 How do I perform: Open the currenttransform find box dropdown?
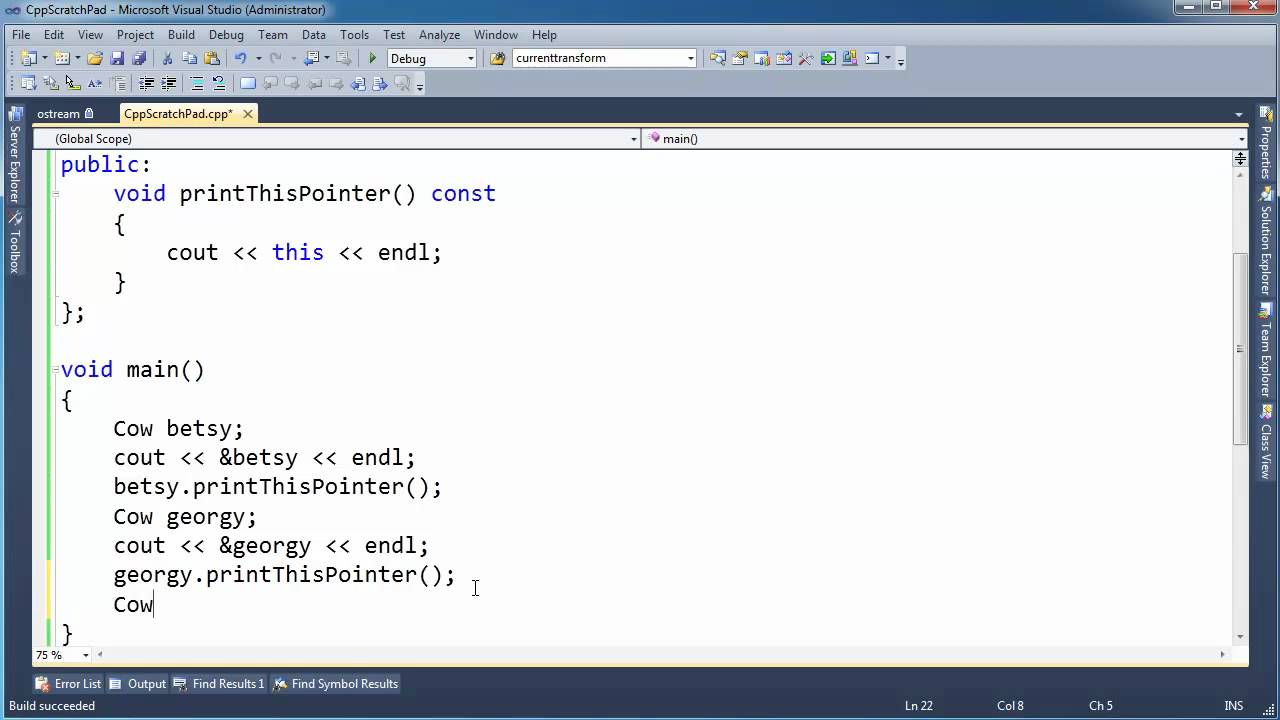tap(690, 58)
